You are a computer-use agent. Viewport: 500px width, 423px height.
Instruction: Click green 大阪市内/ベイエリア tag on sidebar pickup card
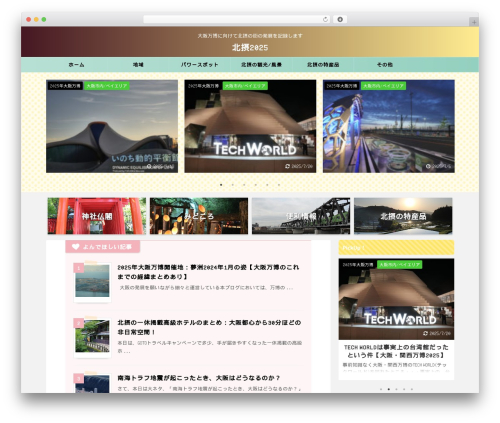[400, 265]
